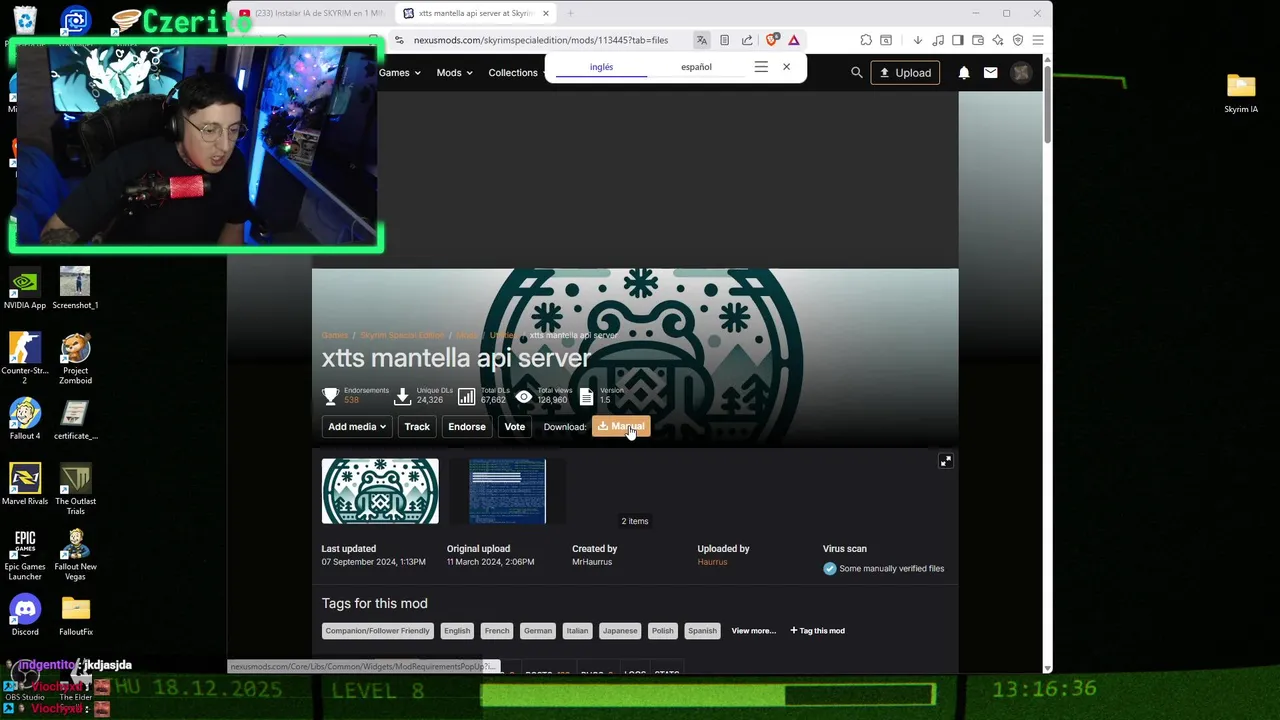The width and height of the screenshot is (1280, 720).
Task: Open the browser extensions puzzle icon
Action: tap(866, 40)
